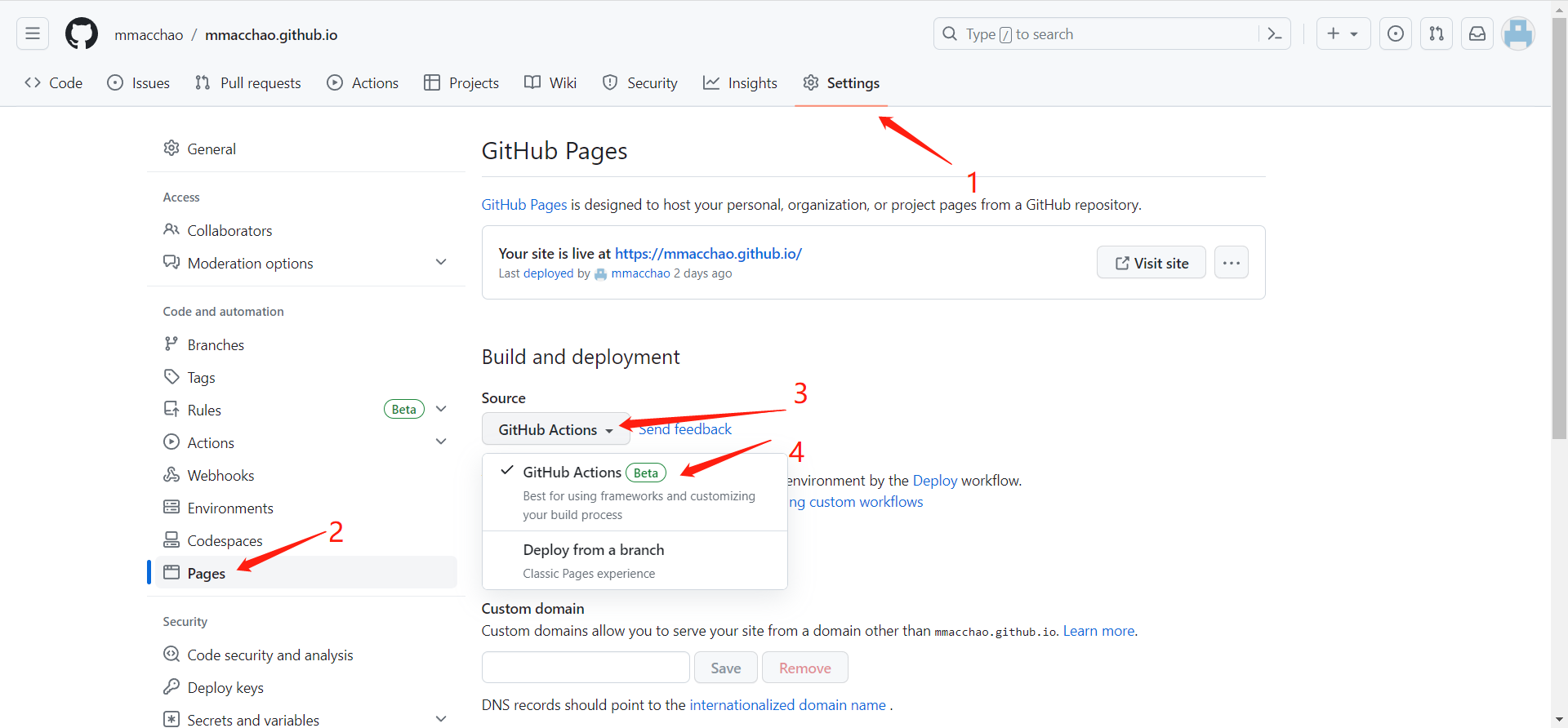This screenshot has width=1568, height=728.
Task: Select the Settings tab
Action: (841, 82)
